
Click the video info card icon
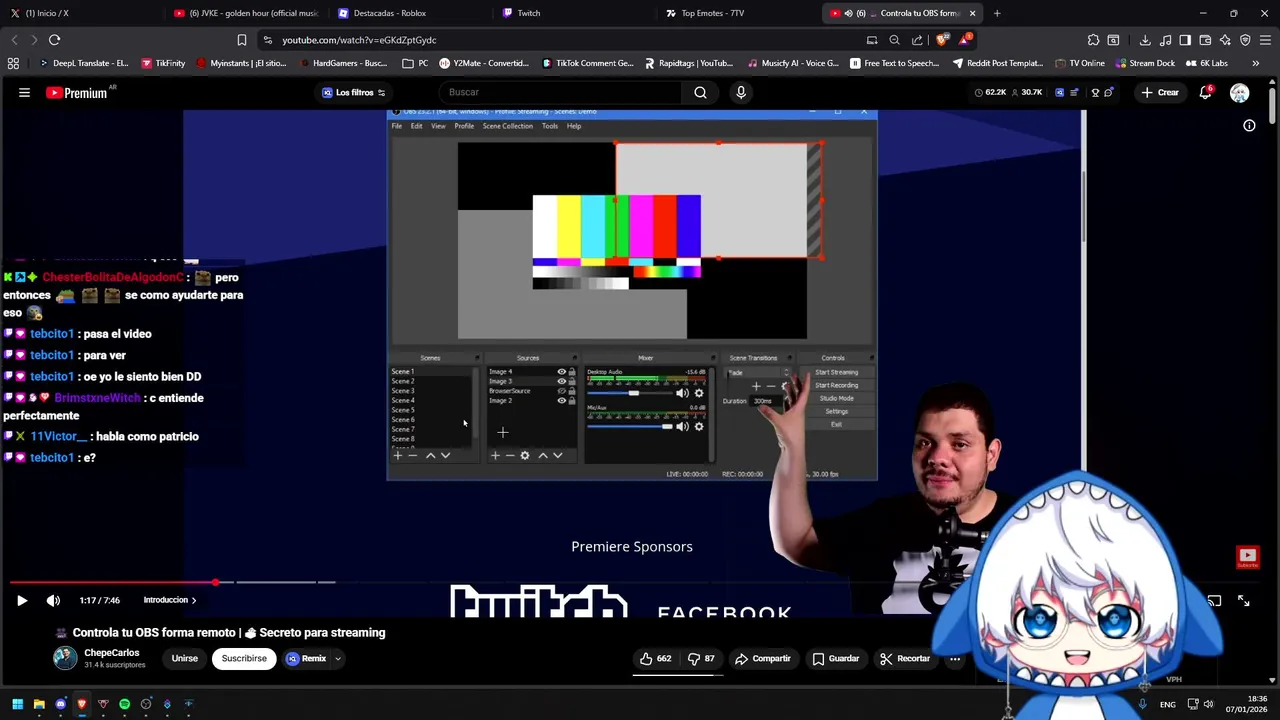[x=1249, y=125]
